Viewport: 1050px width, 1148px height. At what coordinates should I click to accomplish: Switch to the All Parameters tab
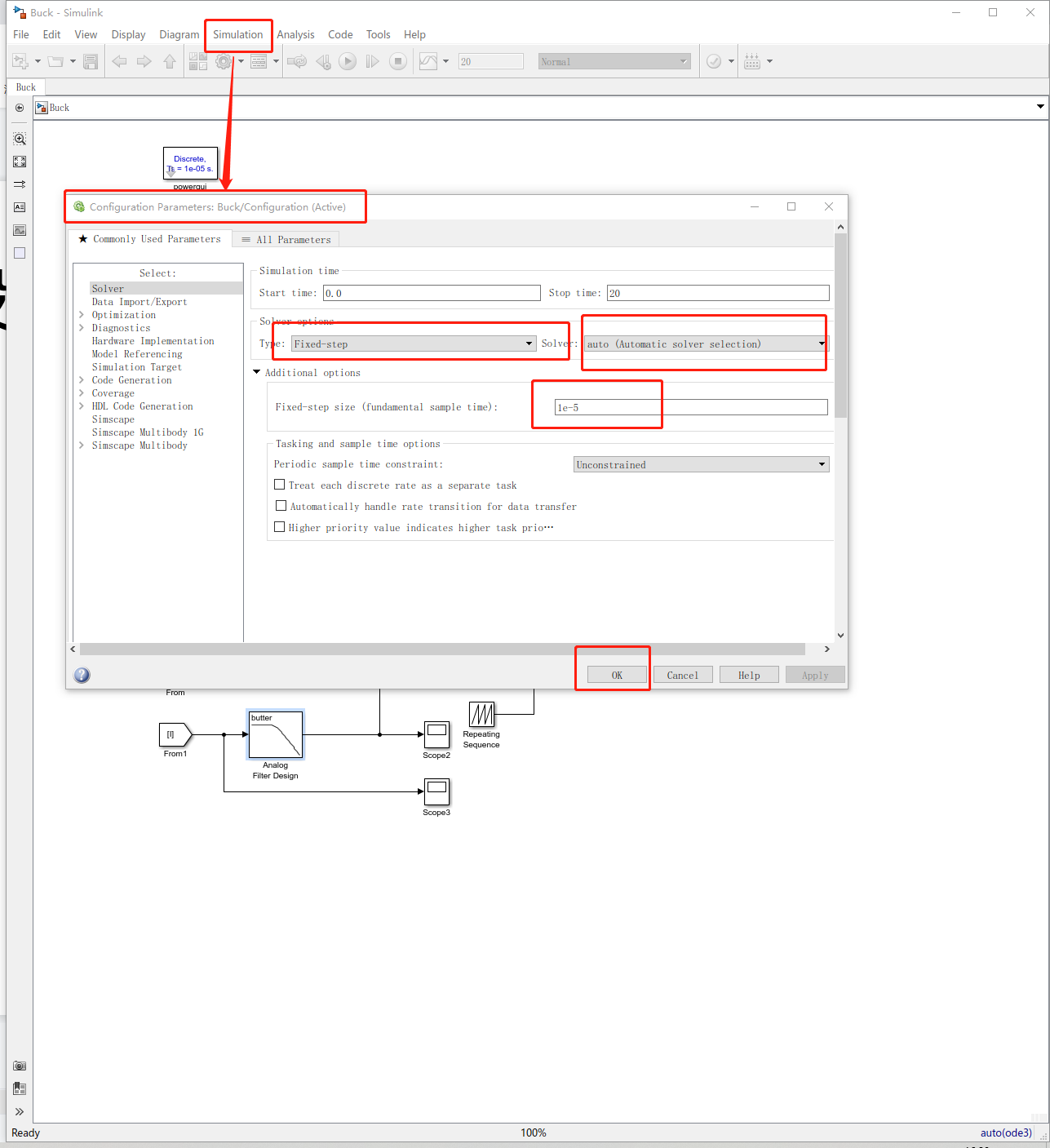[286, 239]
